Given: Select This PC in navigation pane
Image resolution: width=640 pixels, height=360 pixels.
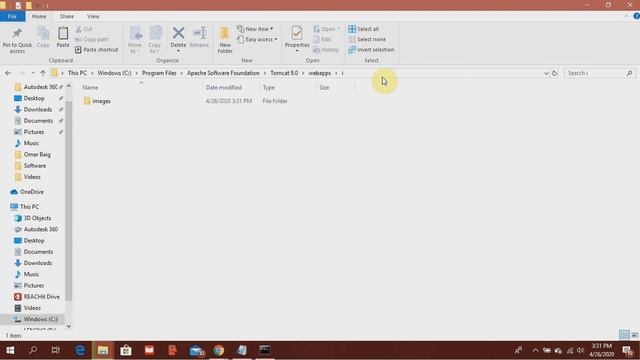Looking at the screenshot, I should click(29, 207).
